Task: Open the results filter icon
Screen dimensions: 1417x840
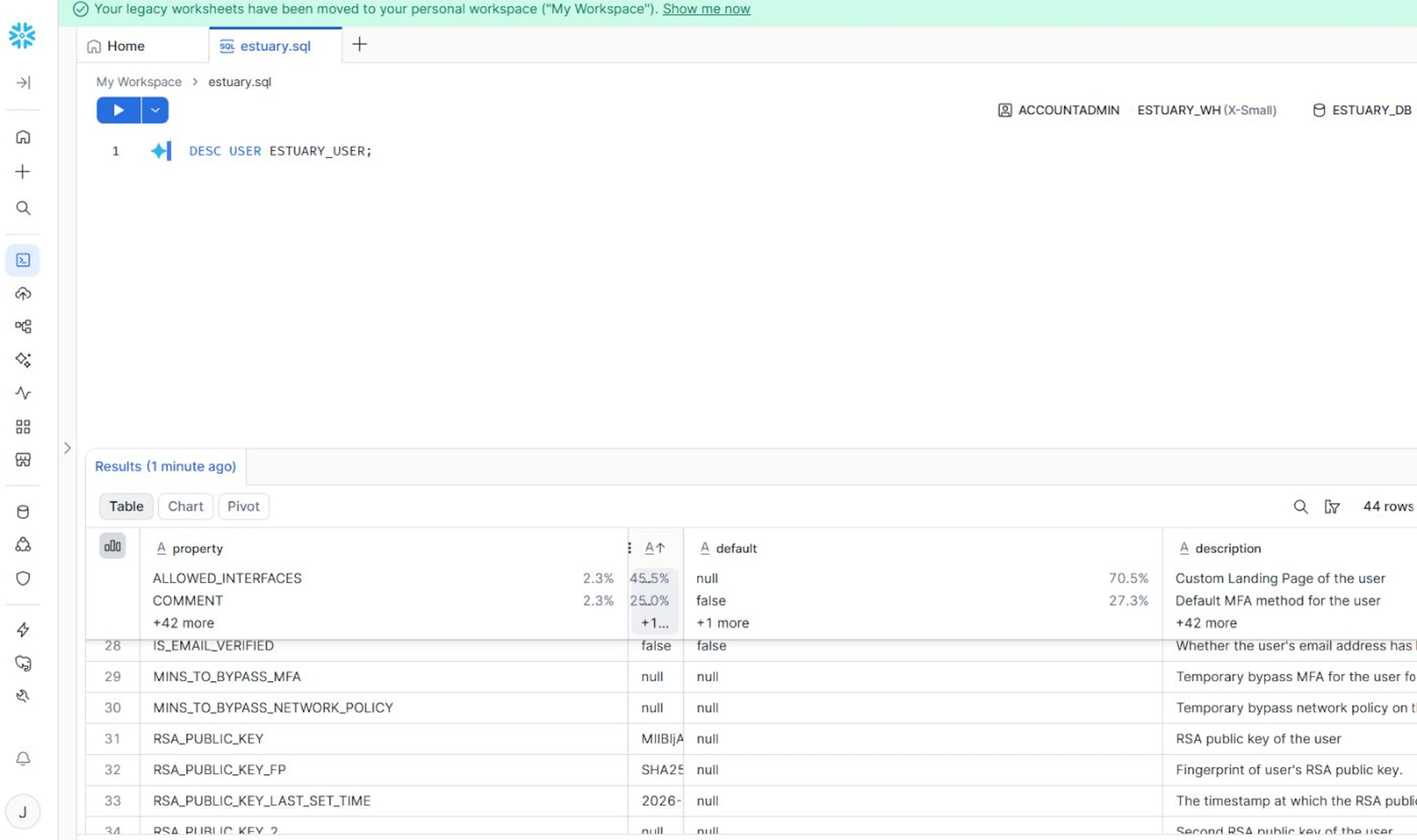Action: 1331,507
